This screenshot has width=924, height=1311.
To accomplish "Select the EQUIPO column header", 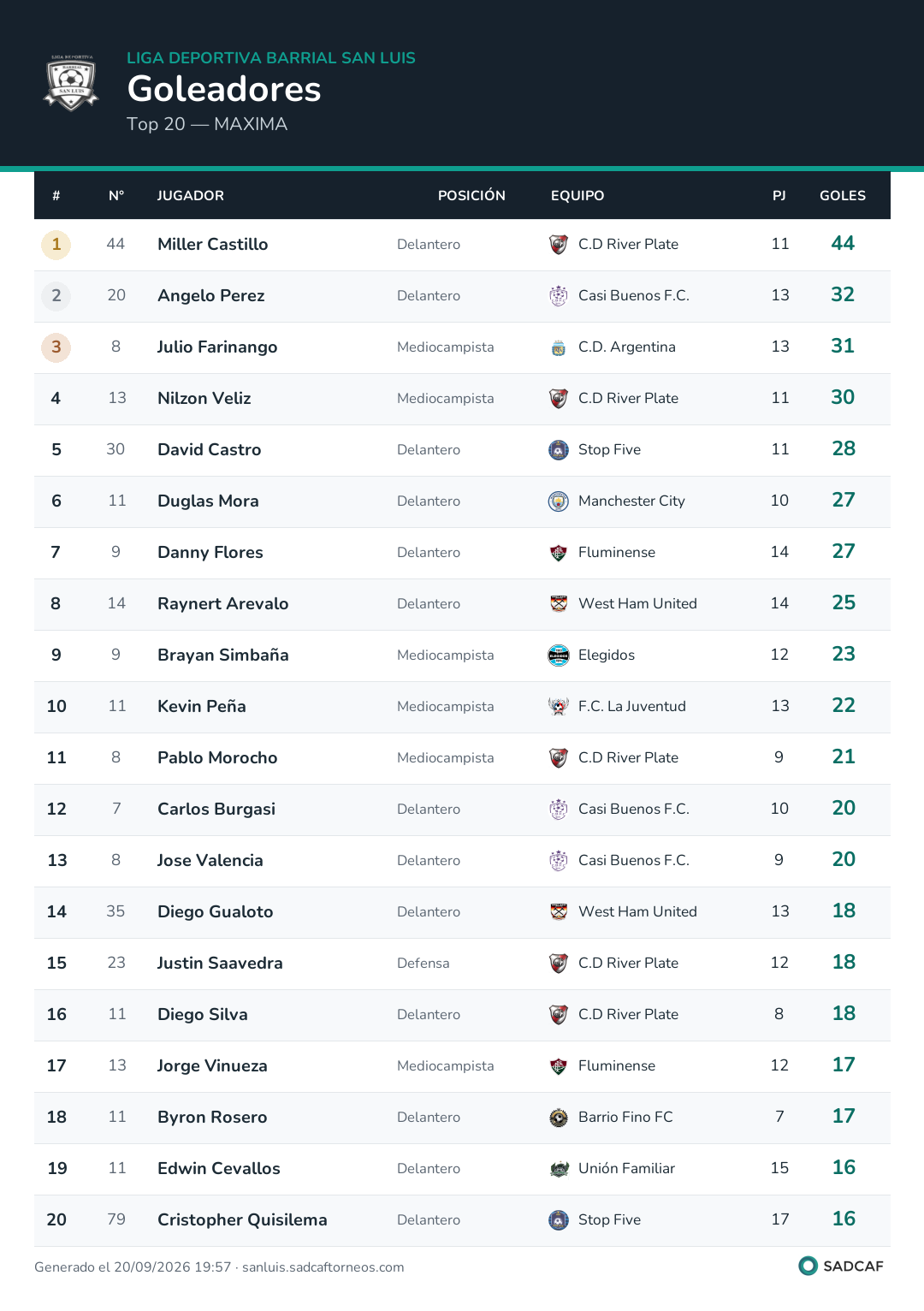I will 577,196.
